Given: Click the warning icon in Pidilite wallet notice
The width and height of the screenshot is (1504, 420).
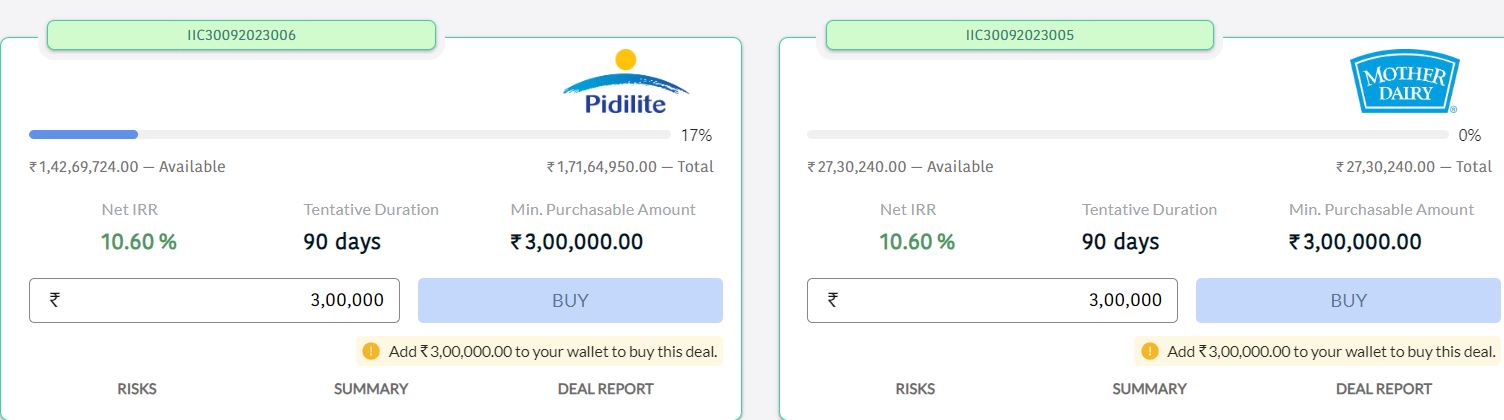Looking at the screenshot, I should [x=371, y=351].
